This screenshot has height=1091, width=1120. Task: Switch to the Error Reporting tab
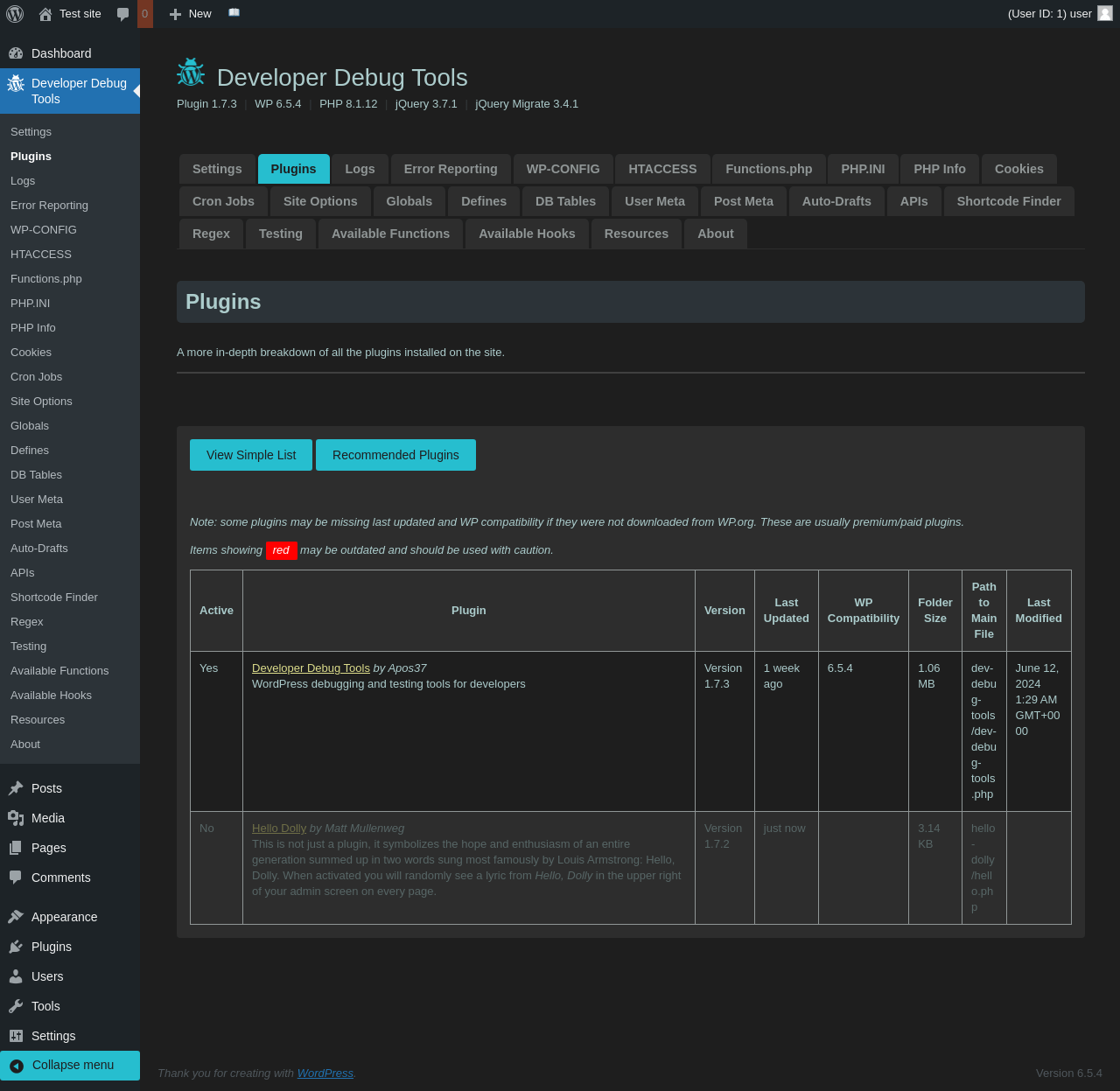coord(451,169)
